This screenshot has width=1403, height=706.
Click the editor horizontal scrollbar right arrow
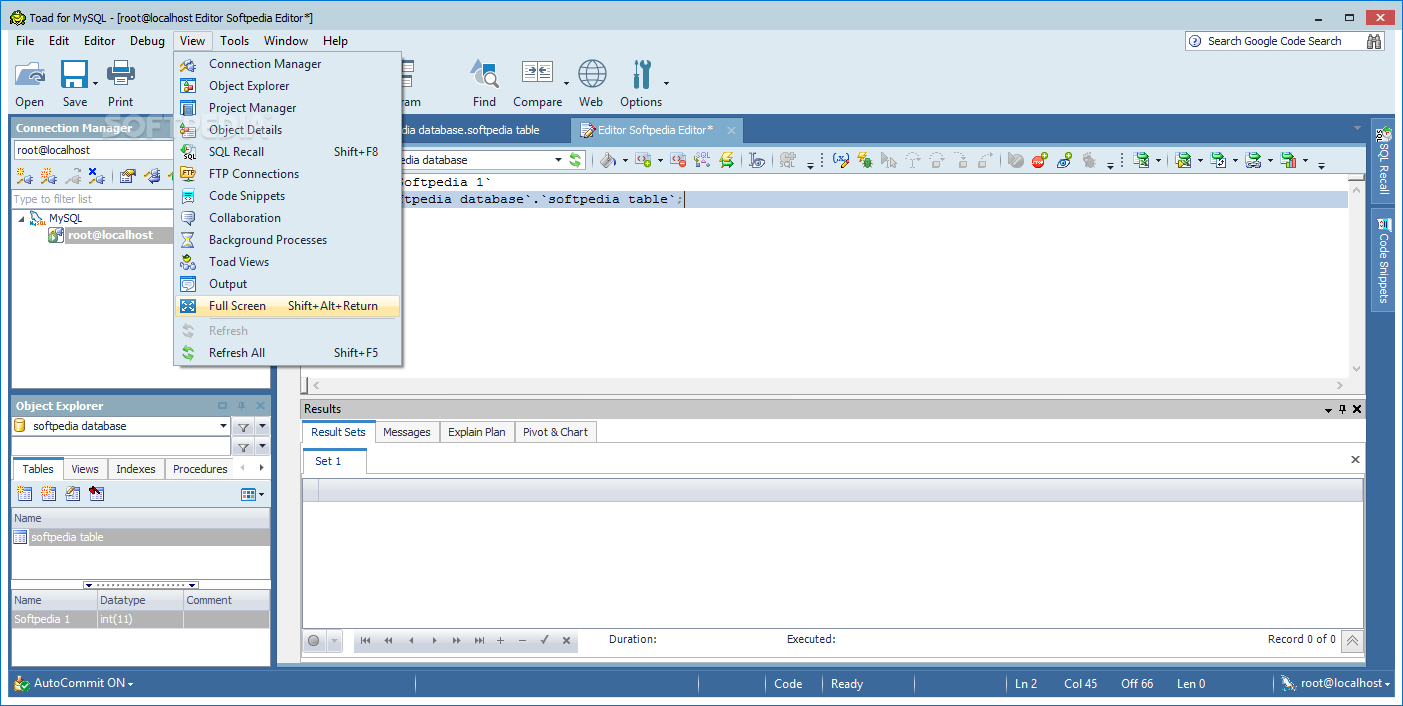(1340, 385)
